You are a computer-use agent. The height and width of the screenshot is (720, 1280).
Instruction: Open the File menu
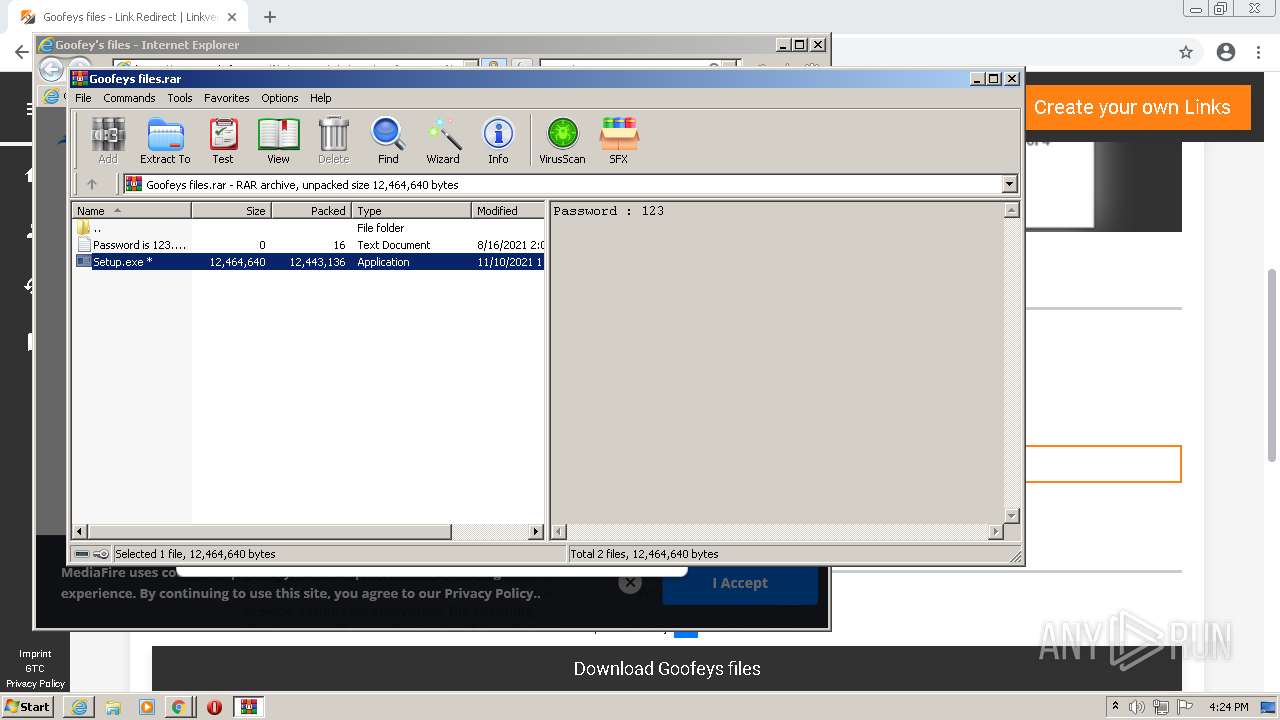click(83, 98)
